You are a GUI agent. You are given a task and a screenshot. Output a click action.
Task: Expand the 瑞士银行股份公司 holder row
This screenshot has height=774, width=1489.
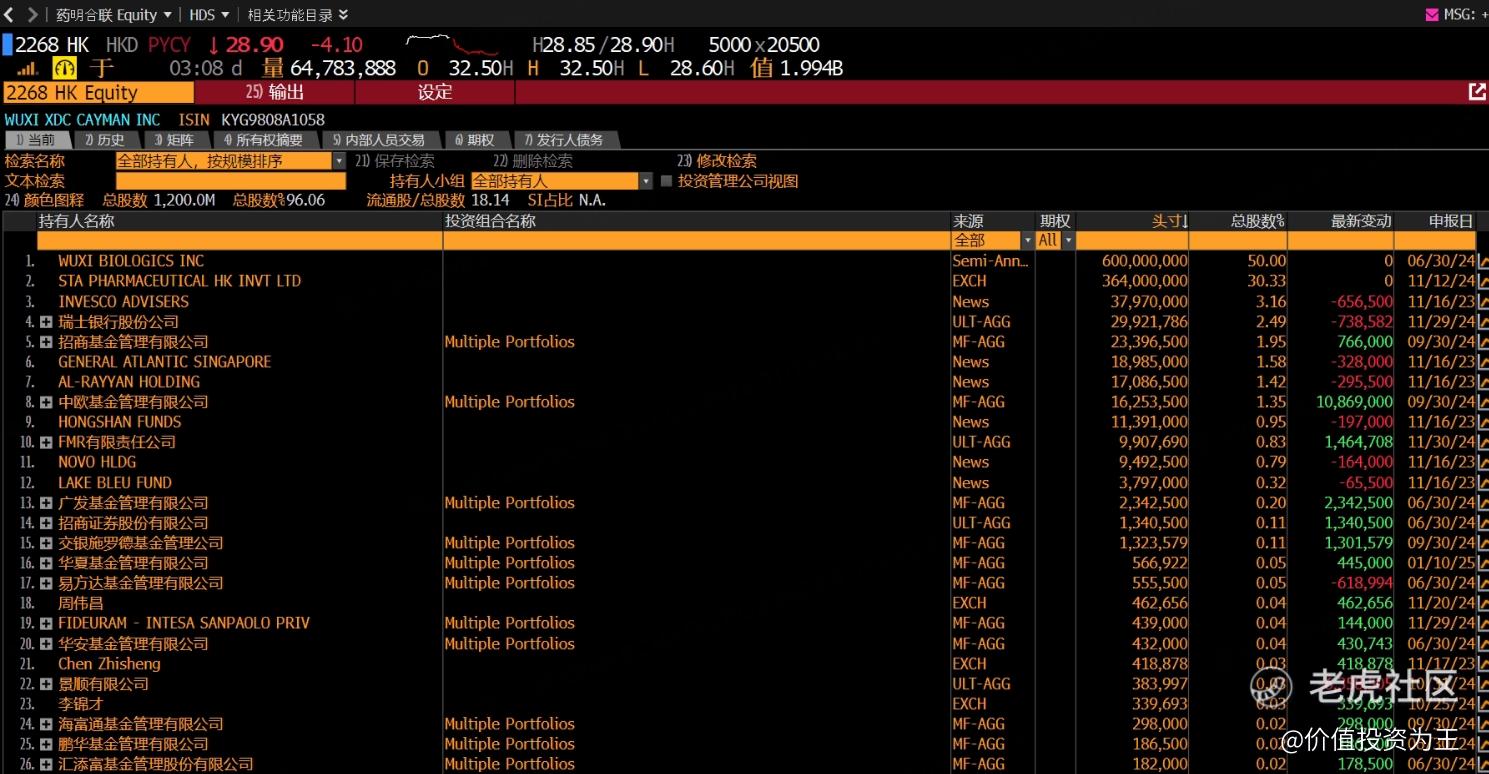46,322
